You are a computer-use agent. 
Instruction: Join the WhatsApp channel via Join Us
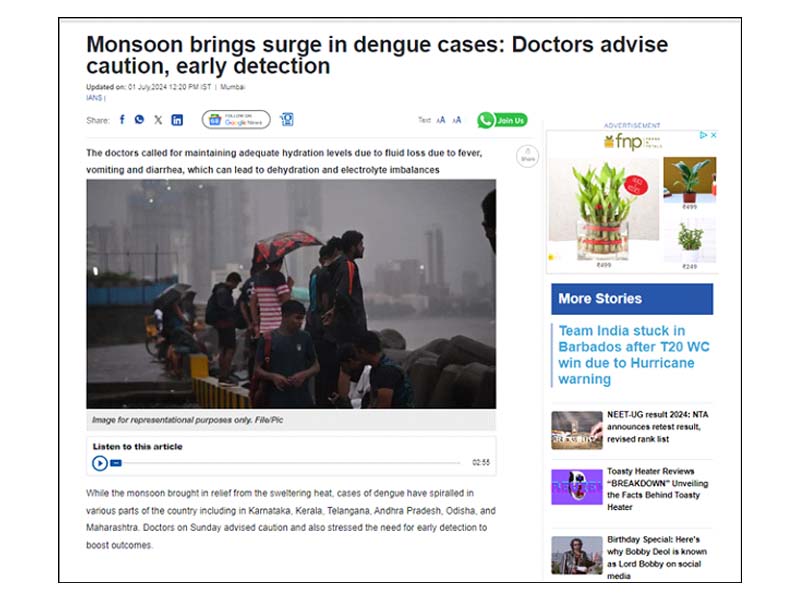pyautogui.click(x=502, y=120)
